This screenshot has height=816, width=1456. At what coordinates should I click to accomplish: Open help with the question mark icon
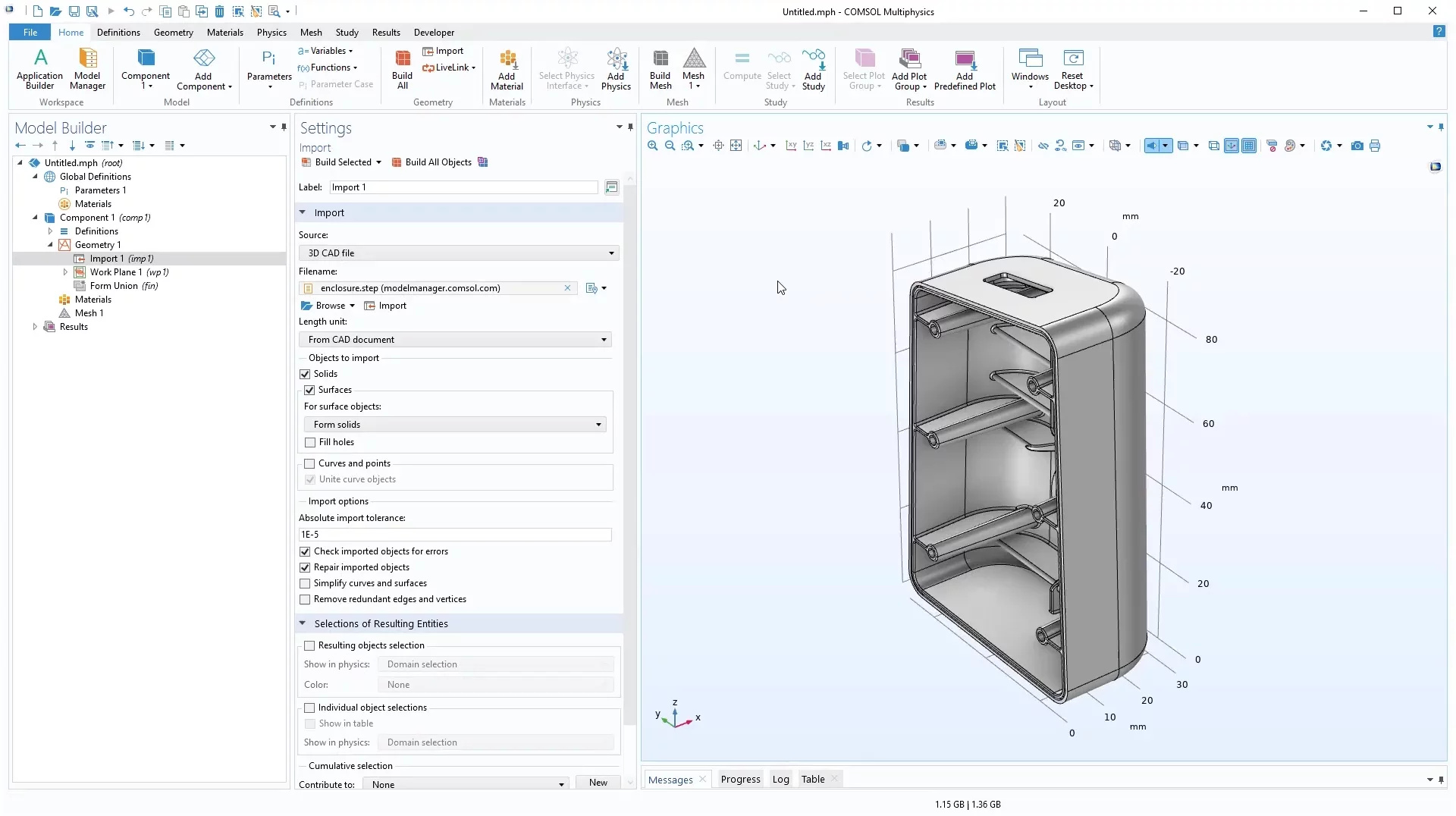tap(1439, 32)
